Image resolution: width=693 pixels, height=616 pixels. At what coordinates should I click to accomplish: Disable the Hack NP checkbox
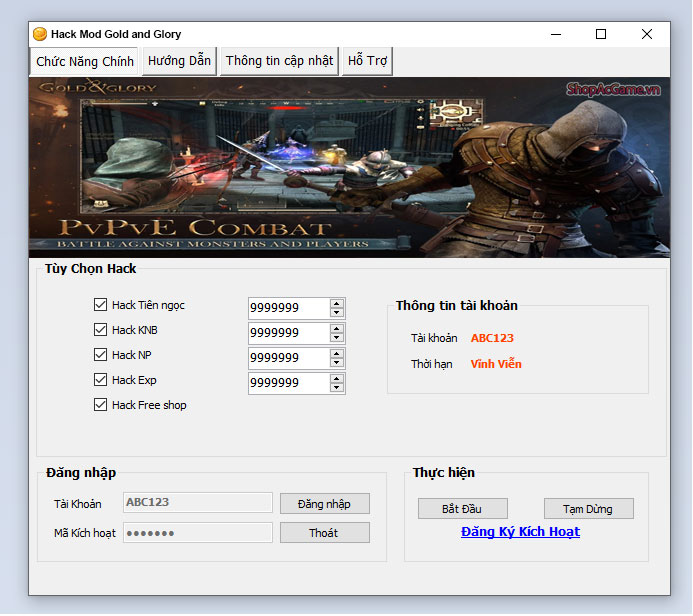(x=100, y=354)
